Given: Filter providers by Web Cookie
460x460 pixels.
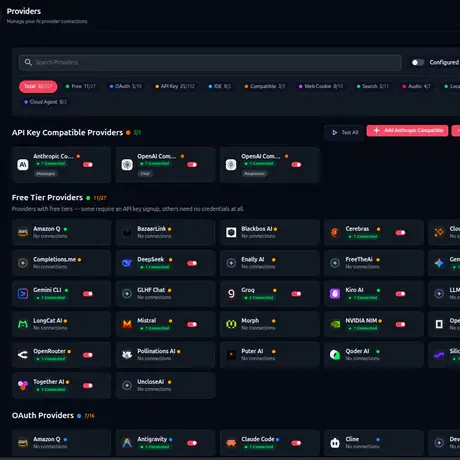Looking at the screenshot, I should point(321,86).
